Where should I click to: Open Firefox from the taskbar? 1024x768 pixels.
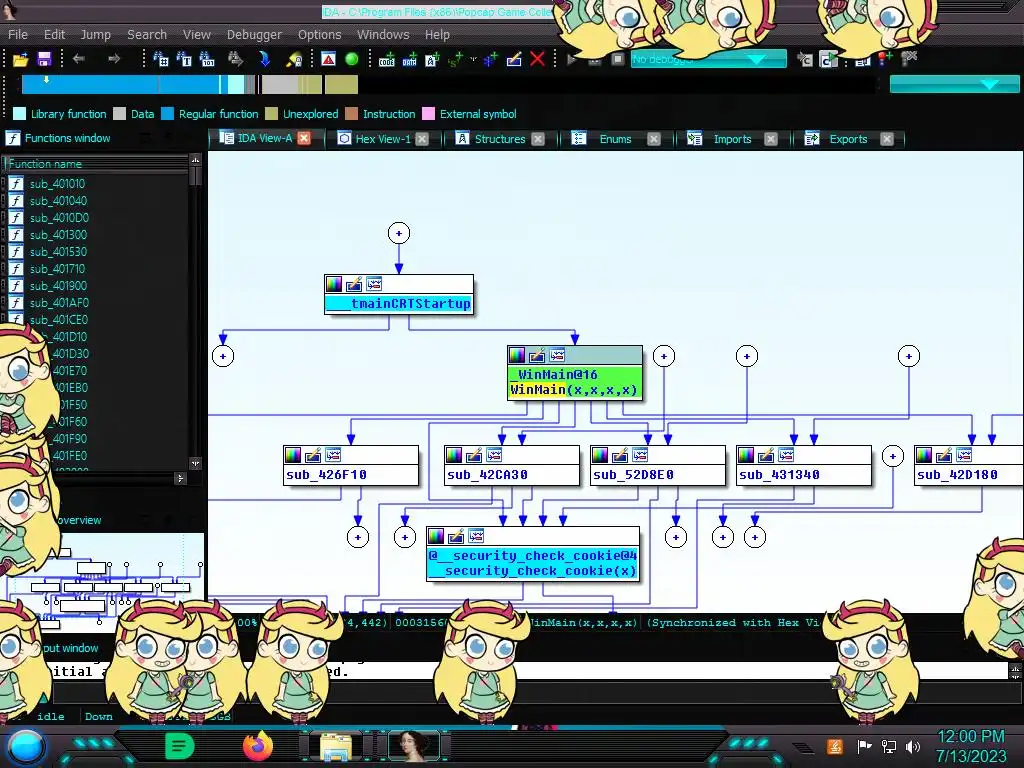(x=258, y=746)
